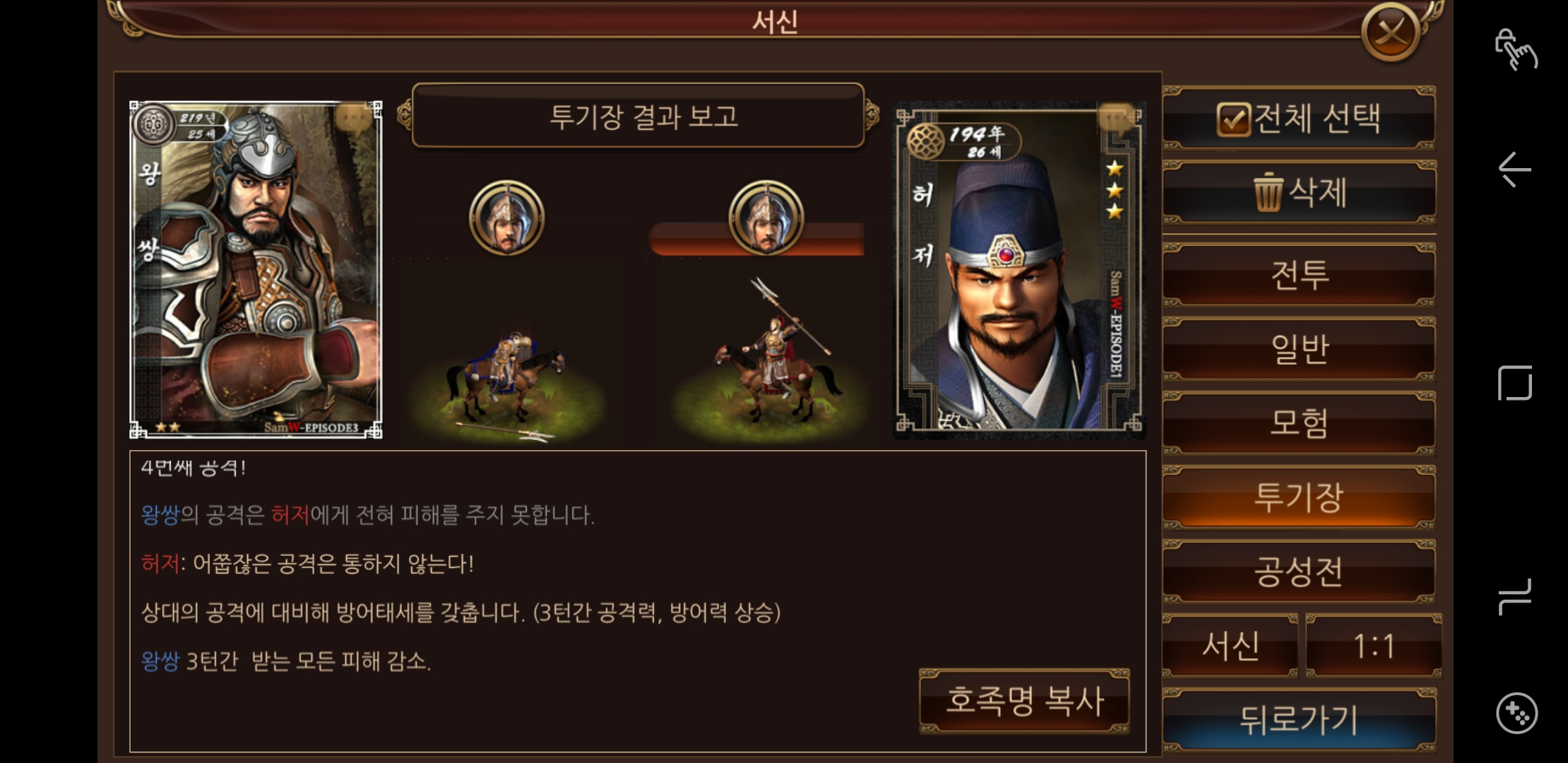Tap the 허저 general card portrait

(x=1019, y=270)
